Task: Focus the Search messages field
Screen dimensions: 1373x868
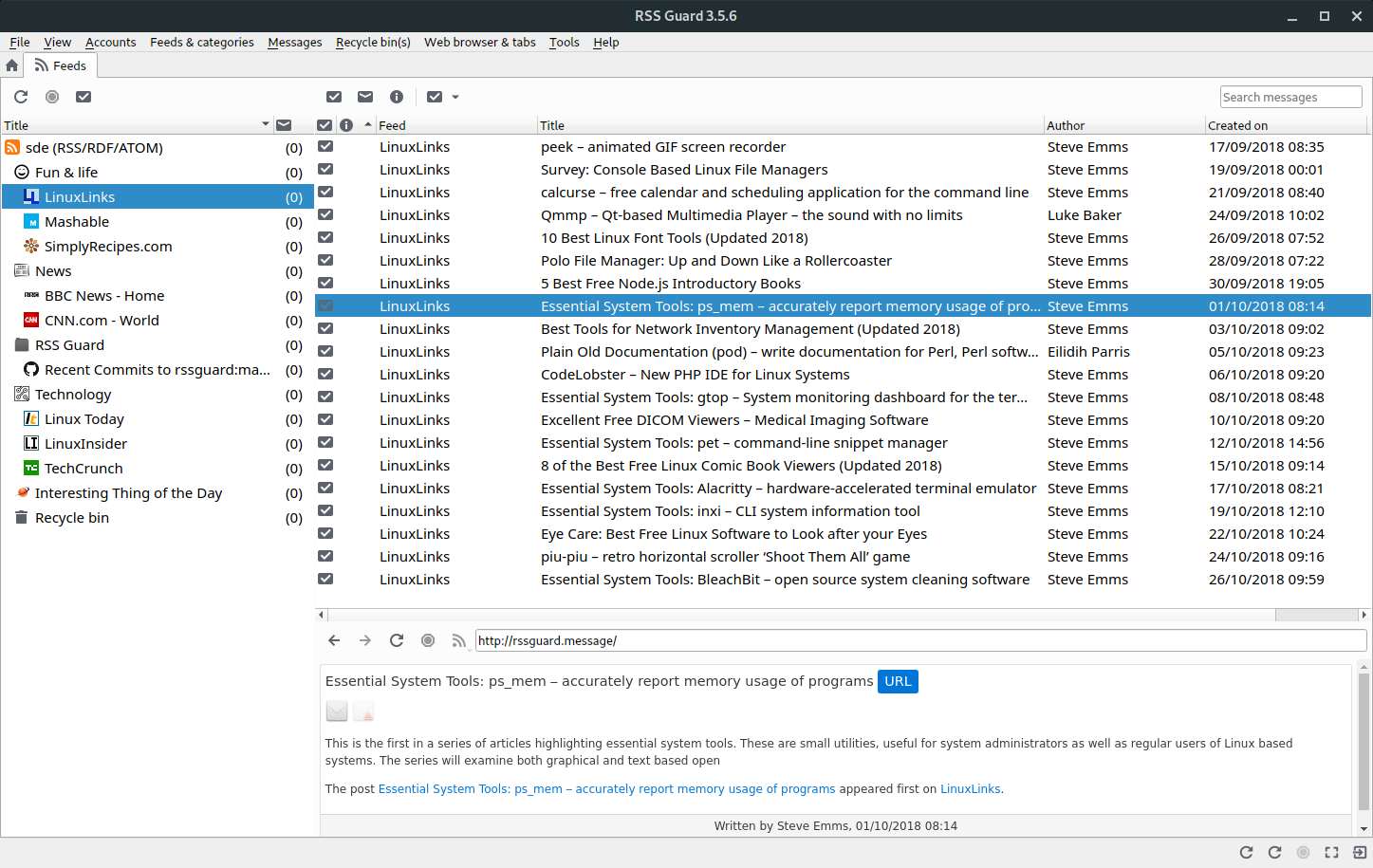Action: coord(1290,97)
